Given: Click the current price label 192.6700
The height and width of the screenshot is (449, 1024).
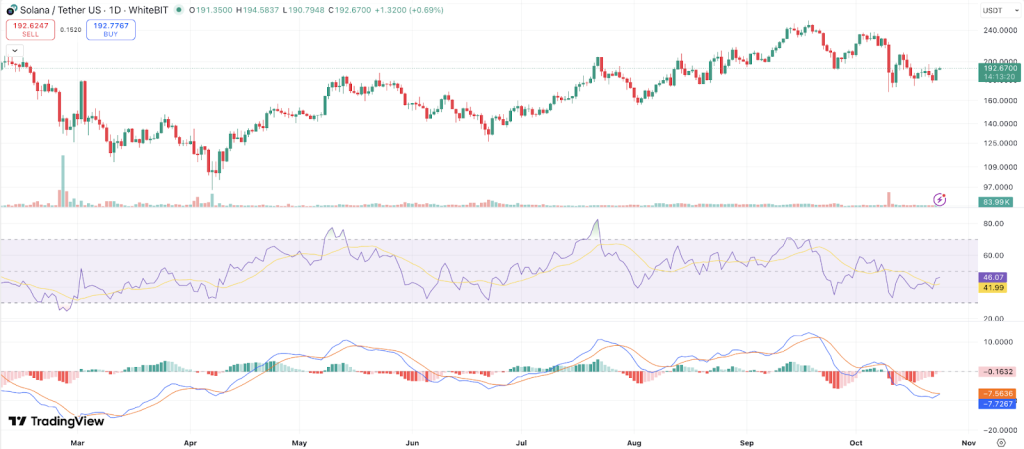Looking at the screenshot, I should (x=999, y=68).
